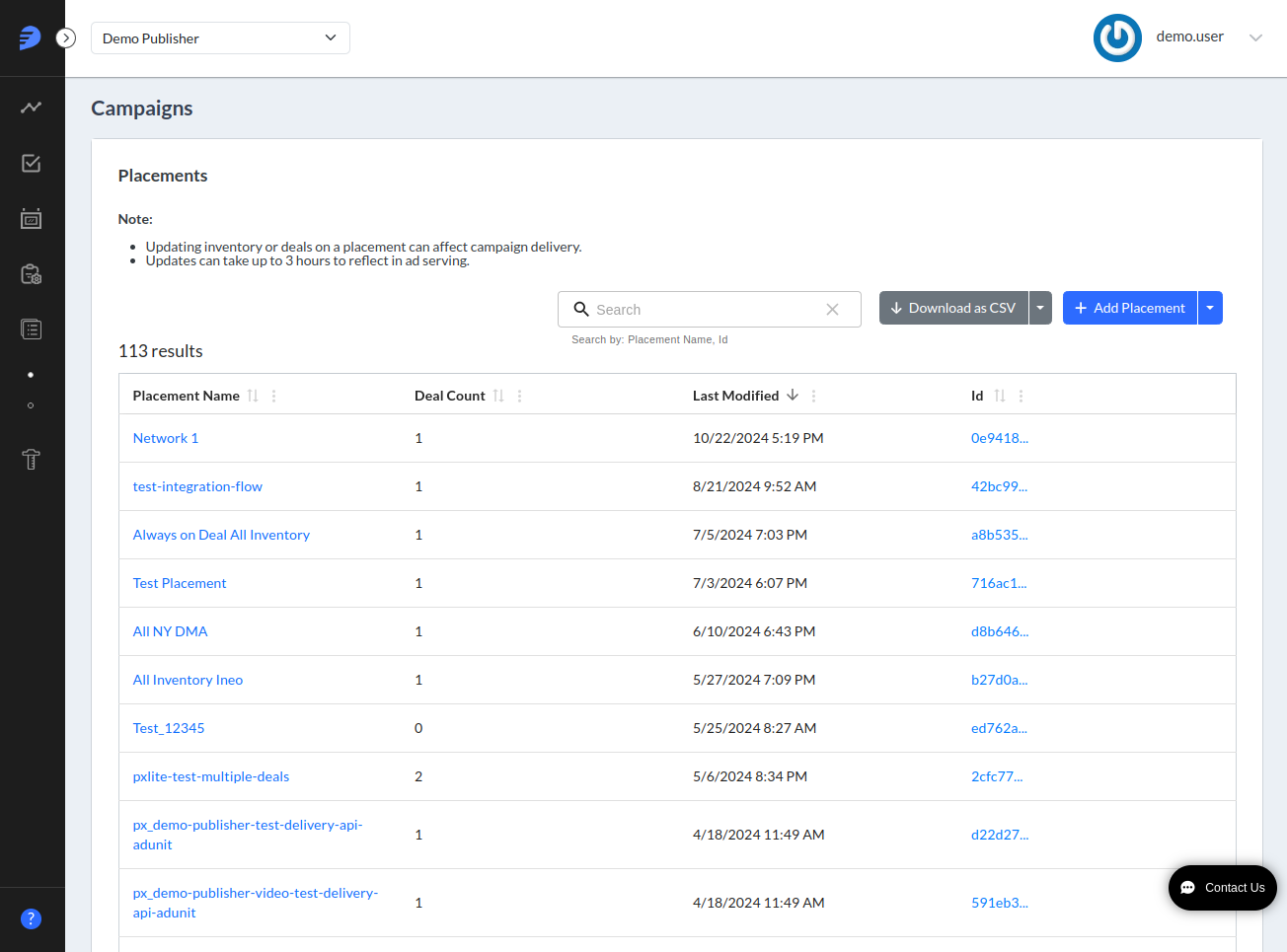Click the Add Placement button
The height and width of the screenshot is (952, 1287).
click(1130, 308)
